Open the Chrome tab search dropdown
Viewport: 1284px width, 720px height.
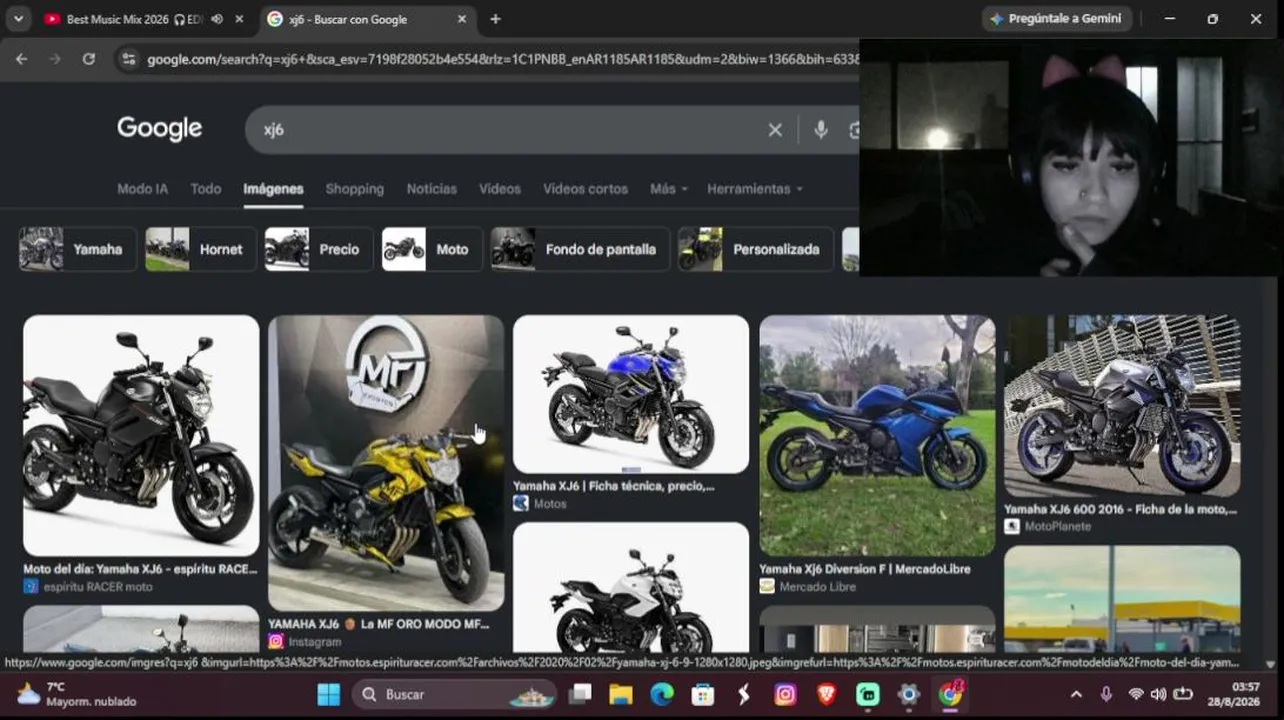coord(18,19)
